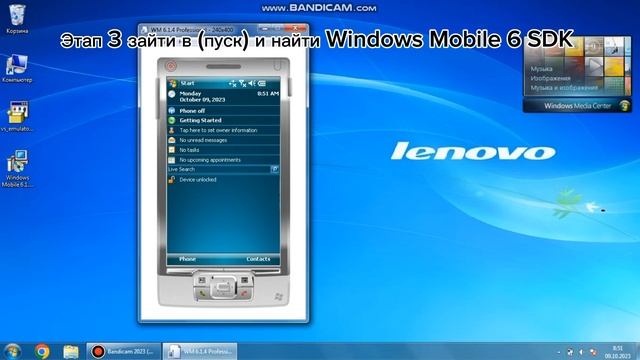Click the emulator's right soft hardware key
The image size is (640, 360).
point(245,280)
